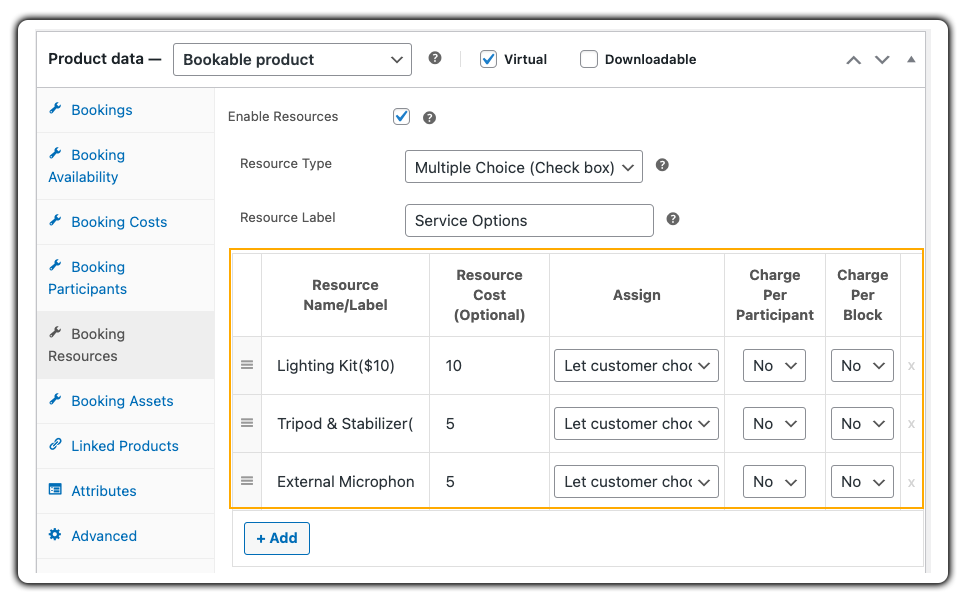Viewport: 966px width, 600px height.
Task: Open the Advanced tab
Action: click(x=126, y=537)
